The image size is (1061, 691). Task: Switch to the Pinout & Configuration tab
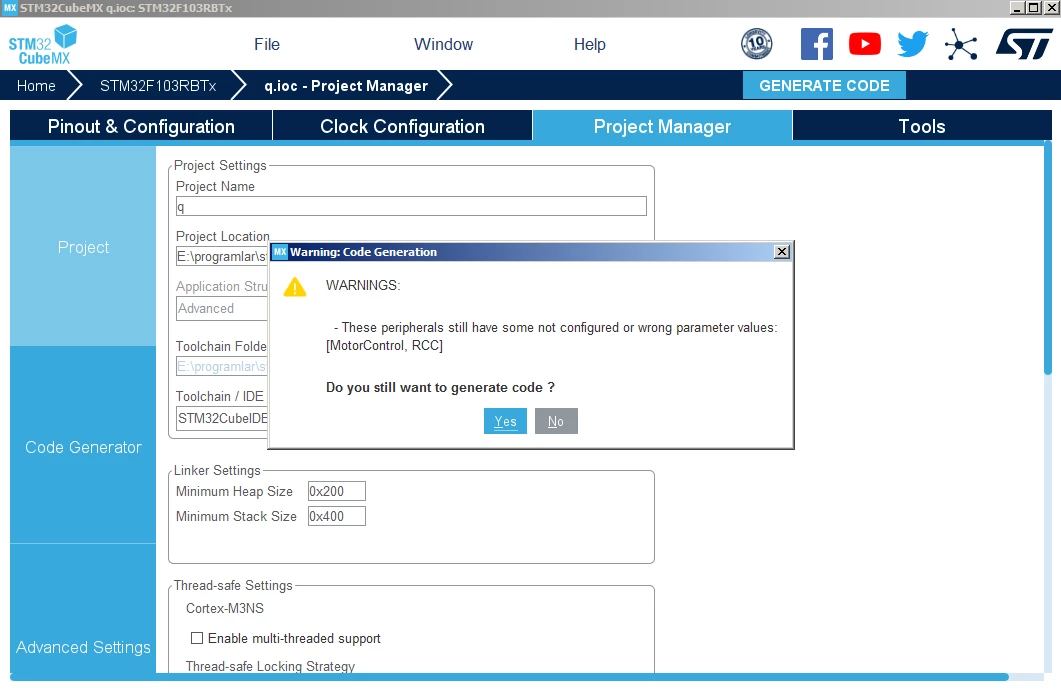pyautogui.click(x=141, y=127)
